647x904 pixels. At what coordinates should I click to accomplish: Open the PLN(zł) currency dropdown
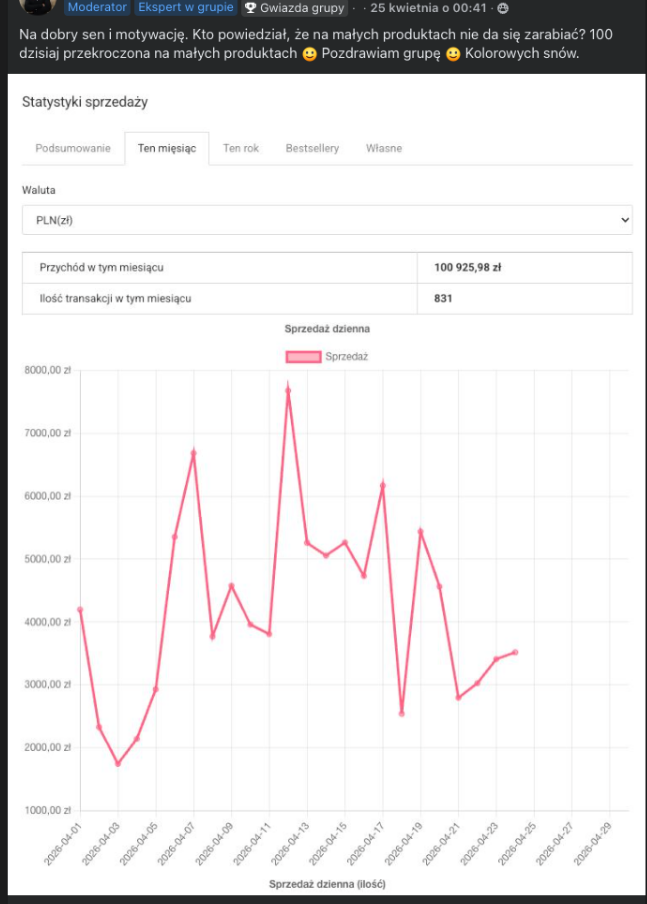(327, 220)
